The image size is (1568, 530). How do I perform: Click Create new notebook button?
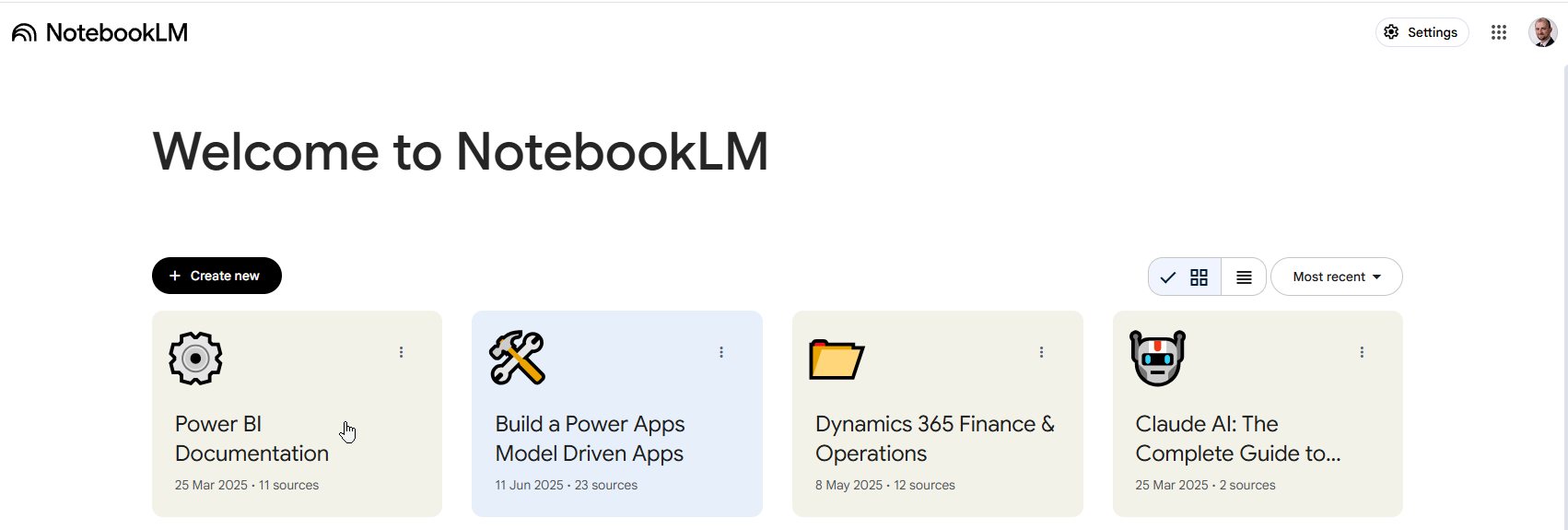(x=216, y=276)
